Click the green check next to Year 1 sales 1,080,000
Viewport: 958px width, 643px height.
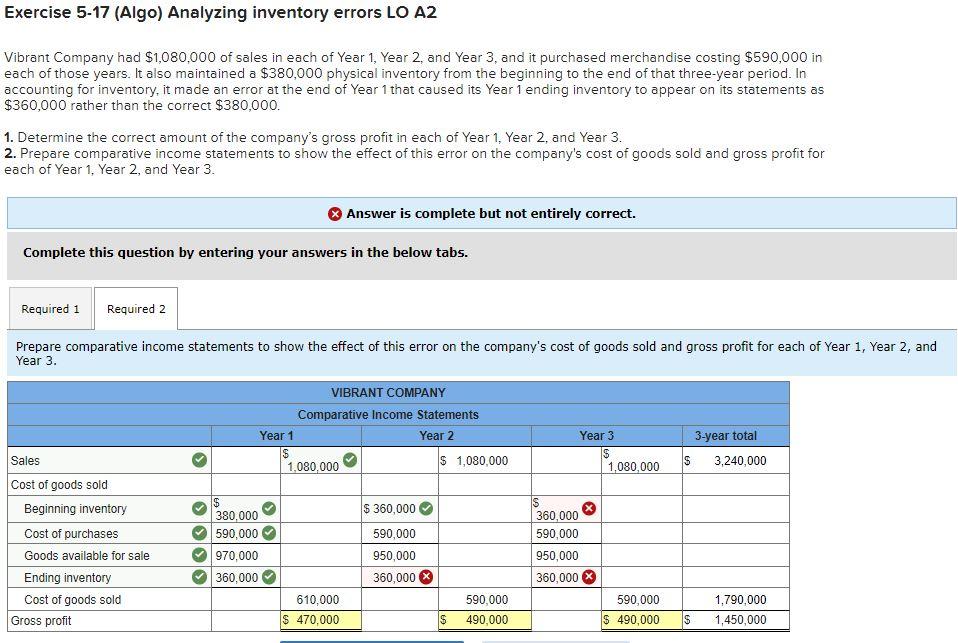click(x=350, y=460)
